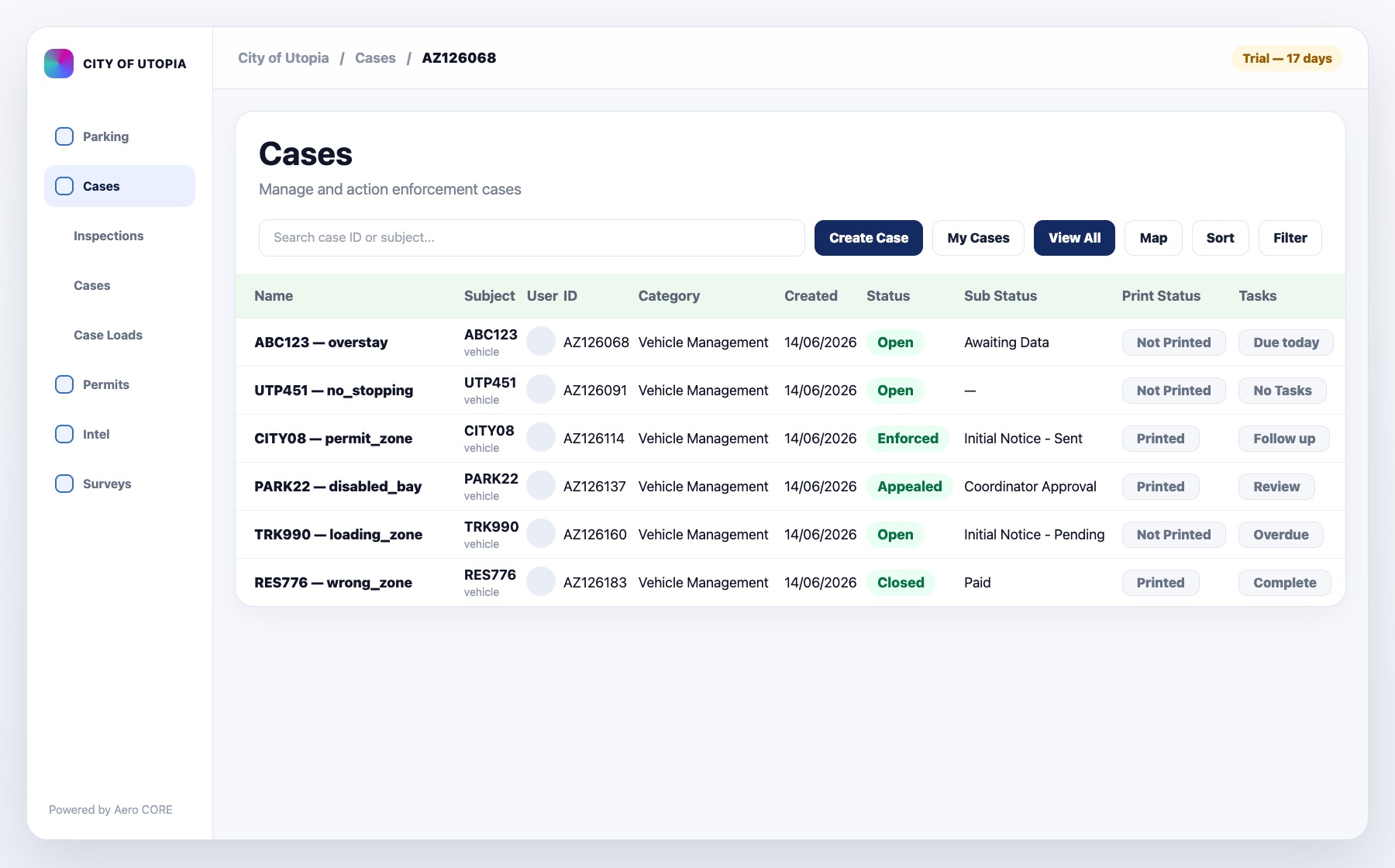Click user avatar for AZ126068
Image resolution: width=1395 pixels, height=868 pixels.
(541, 342)
